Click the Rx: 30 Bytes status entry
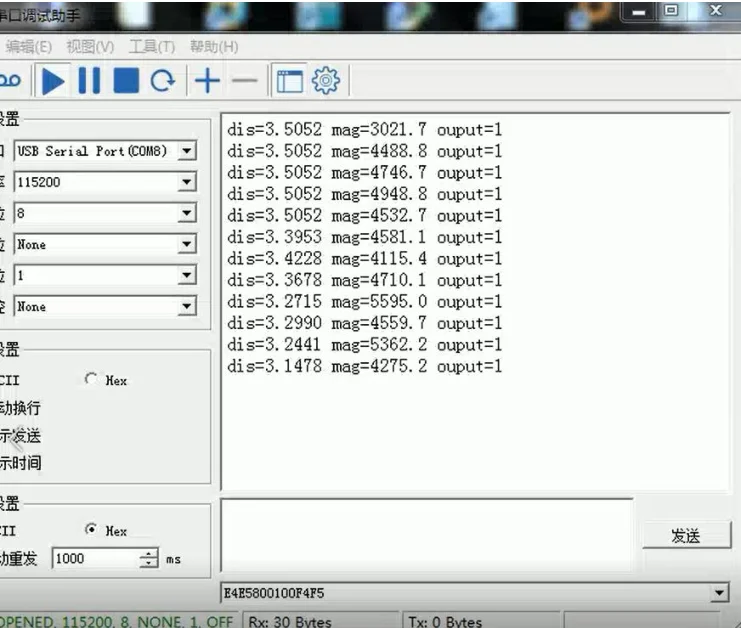The height and width of the screenshot is (628, 741). click(290, 621)
